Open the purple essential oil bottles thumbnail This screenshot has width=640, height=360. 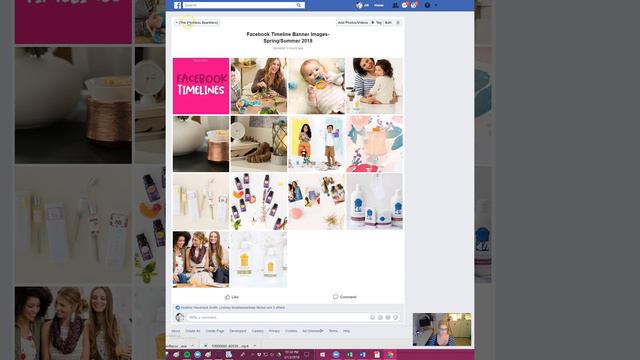pyautogui.click(x=259, y=202)
